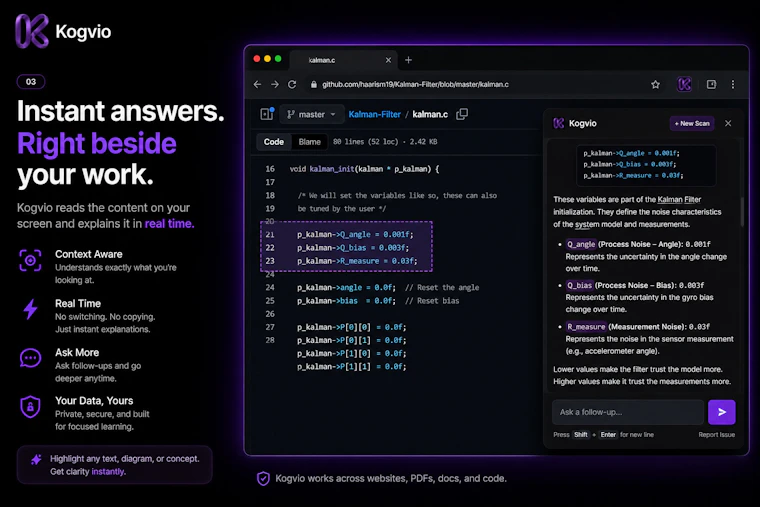Click the sparkle icon in highlight tip box
The height and width of the screenshot is (507, 760).
[x=36, y=459]
